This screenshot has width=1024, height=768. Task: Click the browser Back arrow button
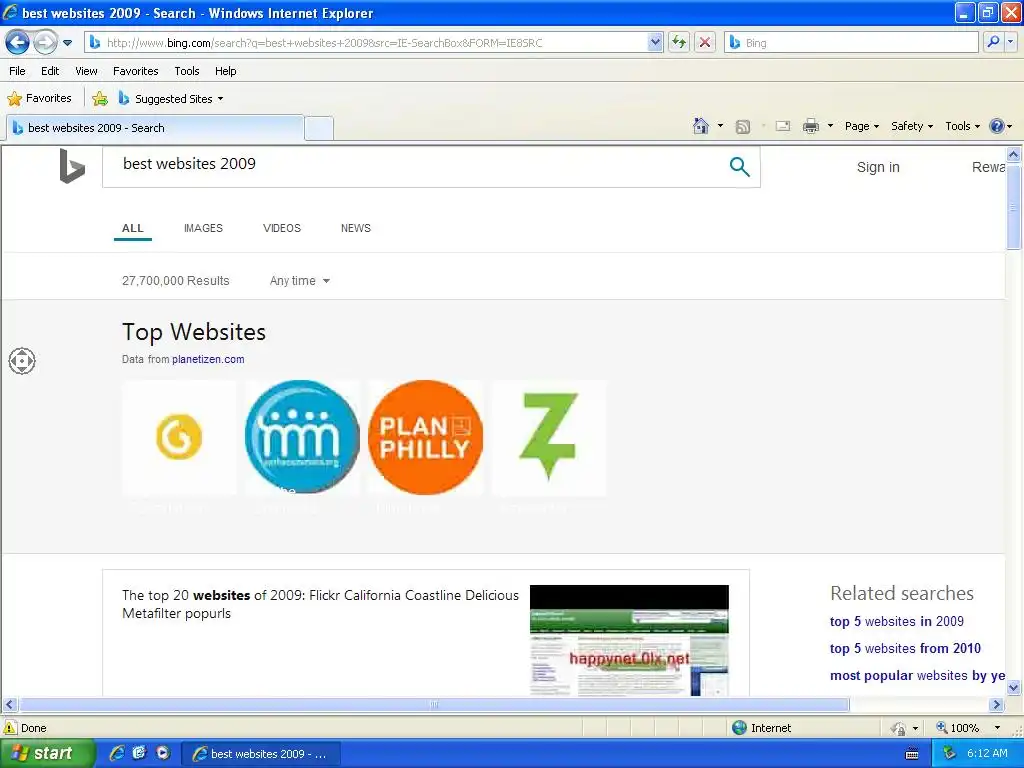(x=17, y=43)
